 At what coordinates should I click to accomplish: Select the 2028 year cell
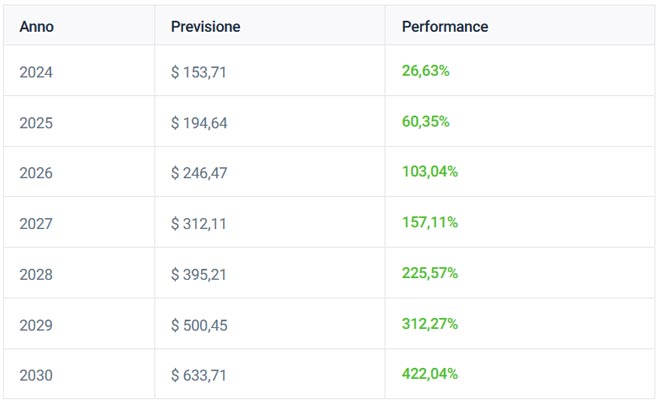coord(36,275)
